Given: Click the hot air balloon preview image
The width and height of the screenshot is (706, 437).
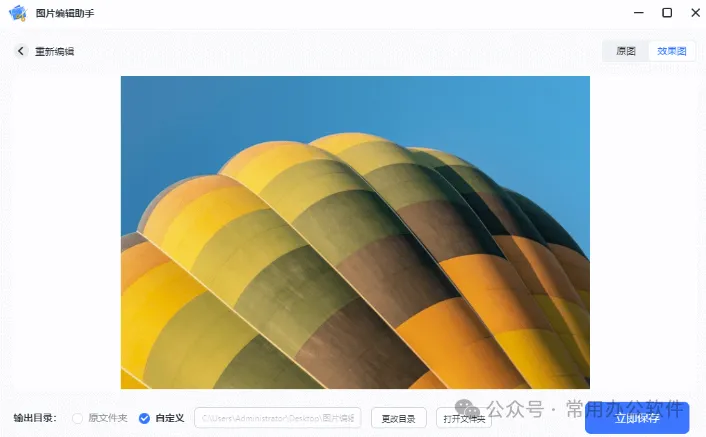Looking at the screenshot, I should [355, 232].
